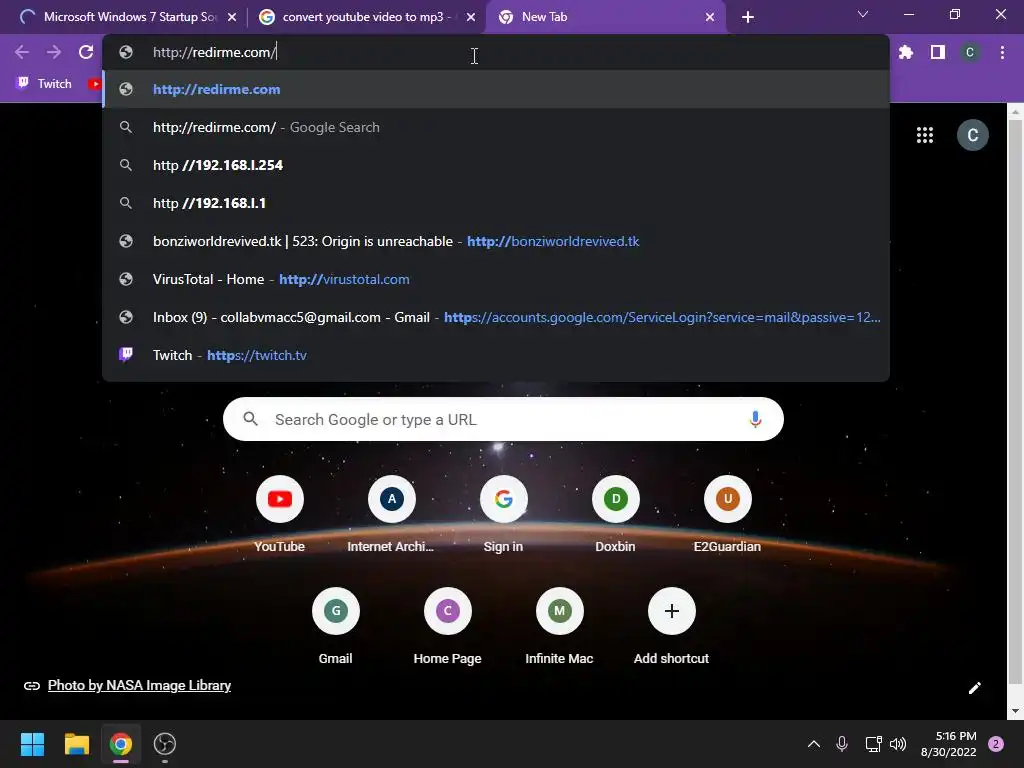Open the Extensions puzzle icon
The height and width of the screenshot is (768, 1024).
(x=906, y=52)
